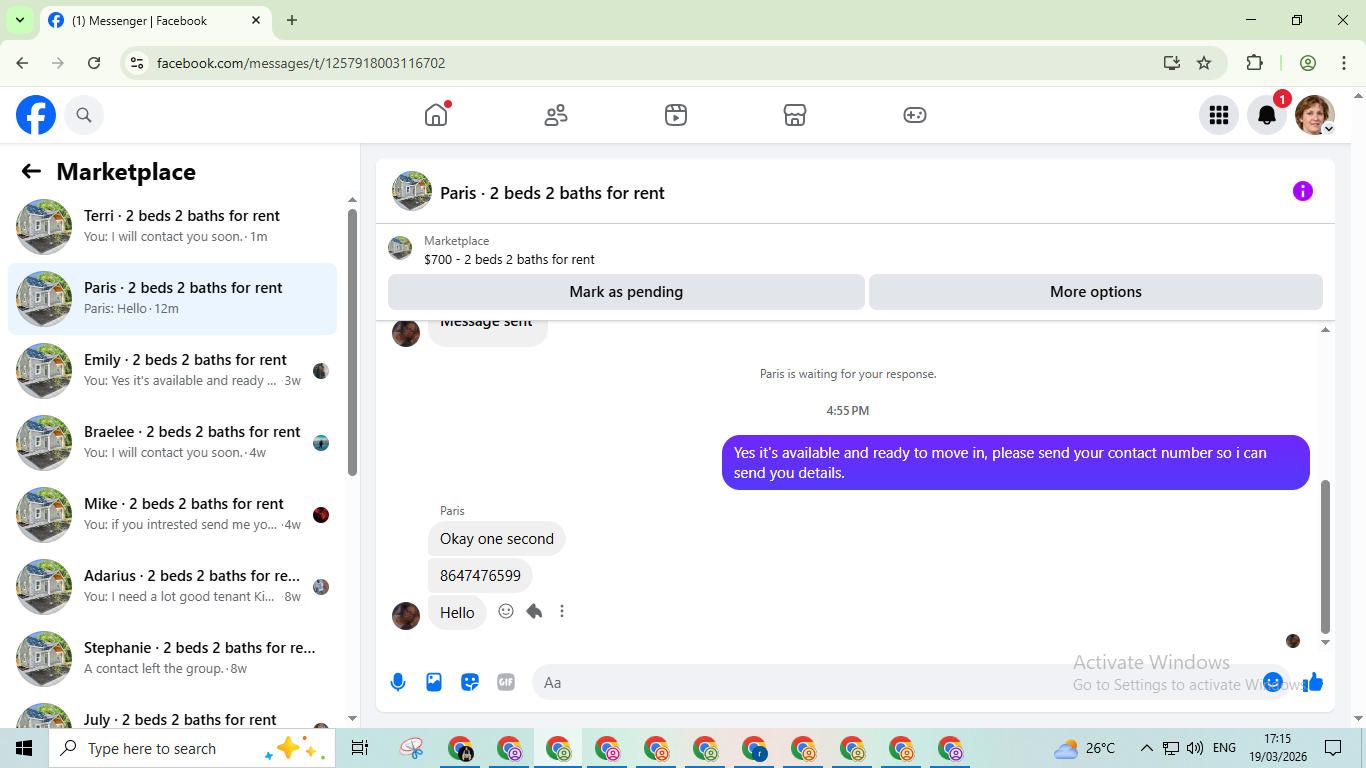This screenshot has width=1366, height=768.
Task: Open Emily's 2 beds 2 baths conversation
Action: point(172,371)
